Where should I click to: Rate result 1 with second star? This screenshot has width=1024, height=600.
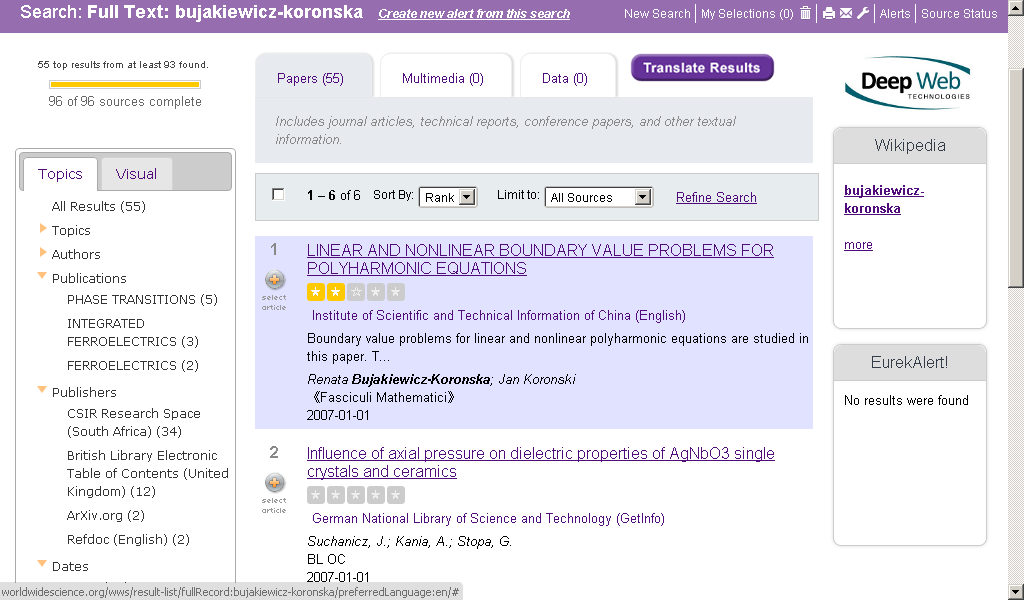336,292
